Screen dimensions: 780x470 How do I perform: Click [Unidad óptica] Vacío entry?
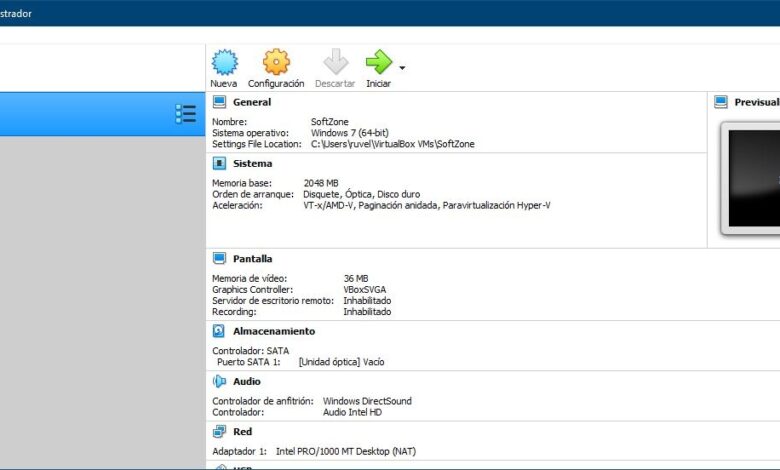tap(341, 362)
